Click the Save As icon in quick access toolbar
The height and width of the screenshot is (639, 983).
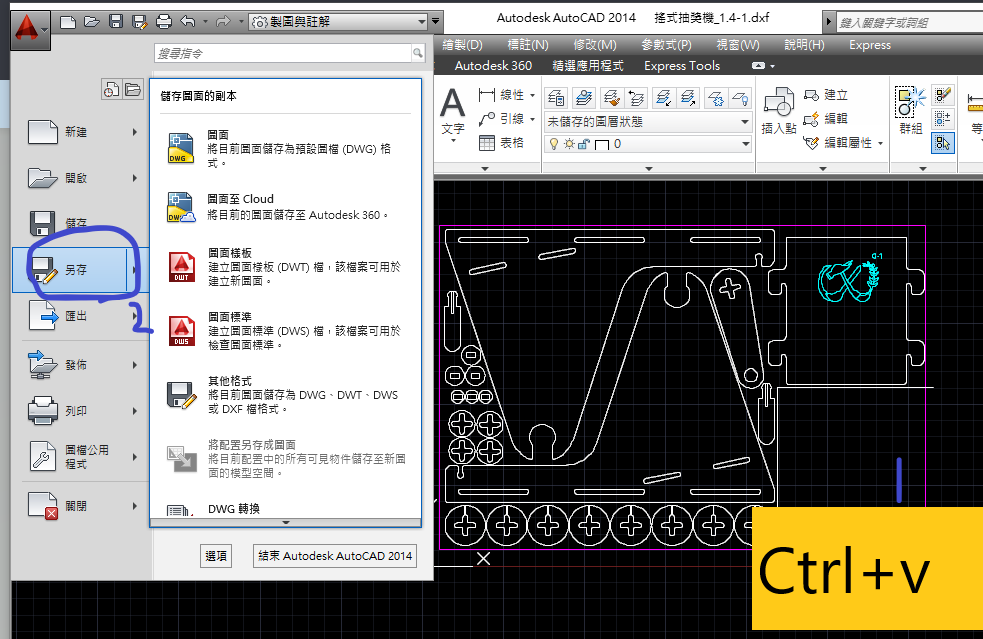pyautogui.click(x=140, y=22)
